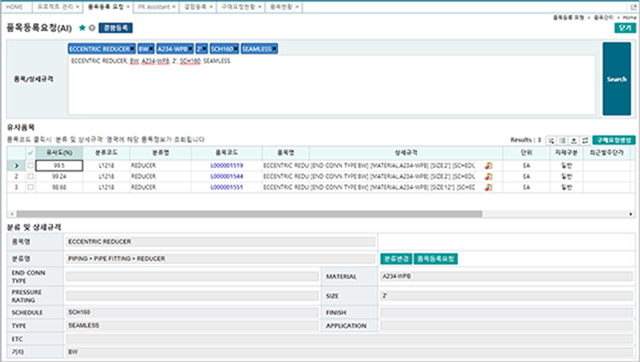This screenshot has height=362, width=640.
Task: Click the column list icon in grid toolbar
Action: [x=562, y=140]
